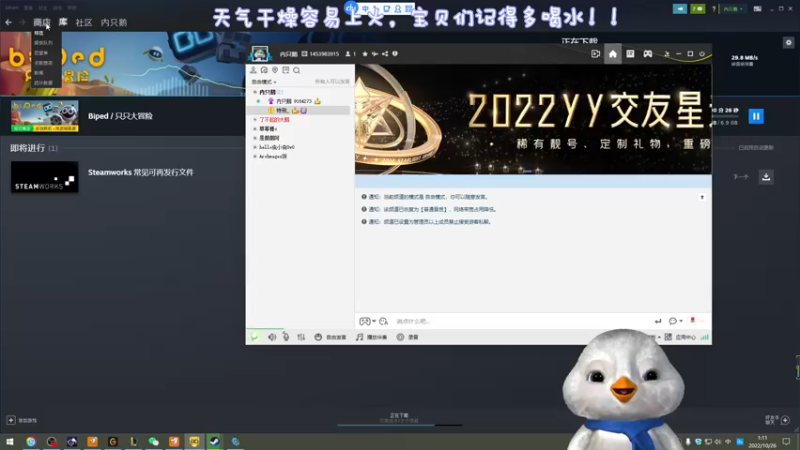Click the gamepad icon in YY header
The image size is (800, 450).
click(x=647, y=54)
